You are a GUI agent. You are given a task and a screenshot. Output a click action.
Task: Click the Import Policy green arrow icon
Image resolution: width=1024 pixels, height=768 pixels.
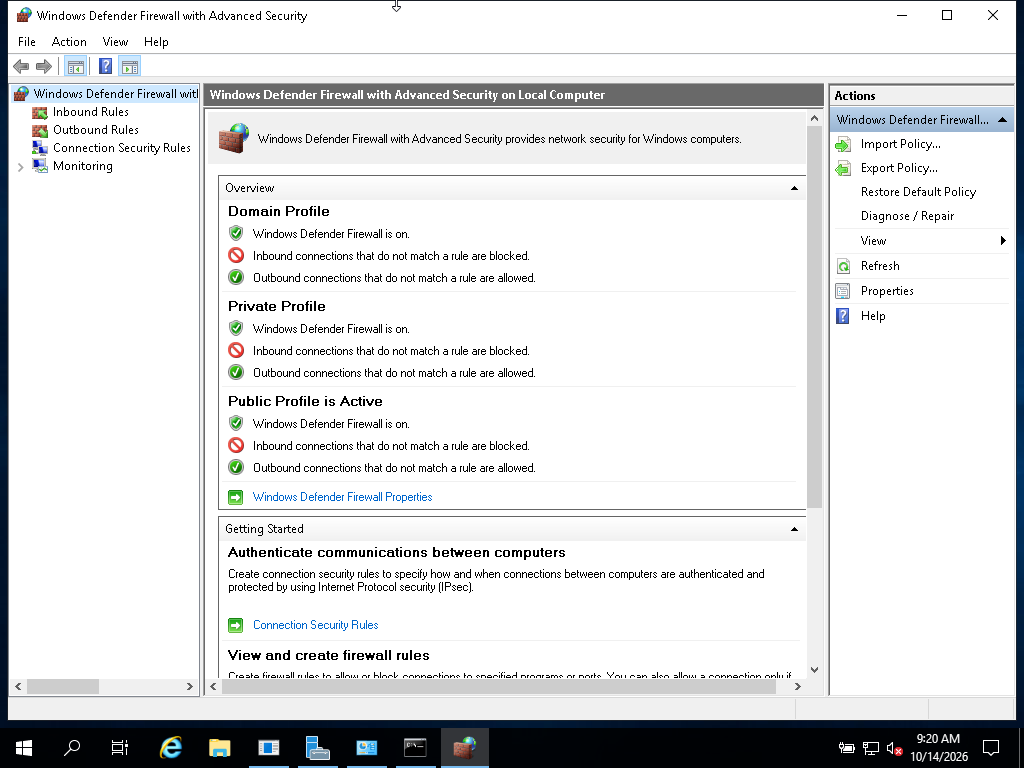click(843, 144)
